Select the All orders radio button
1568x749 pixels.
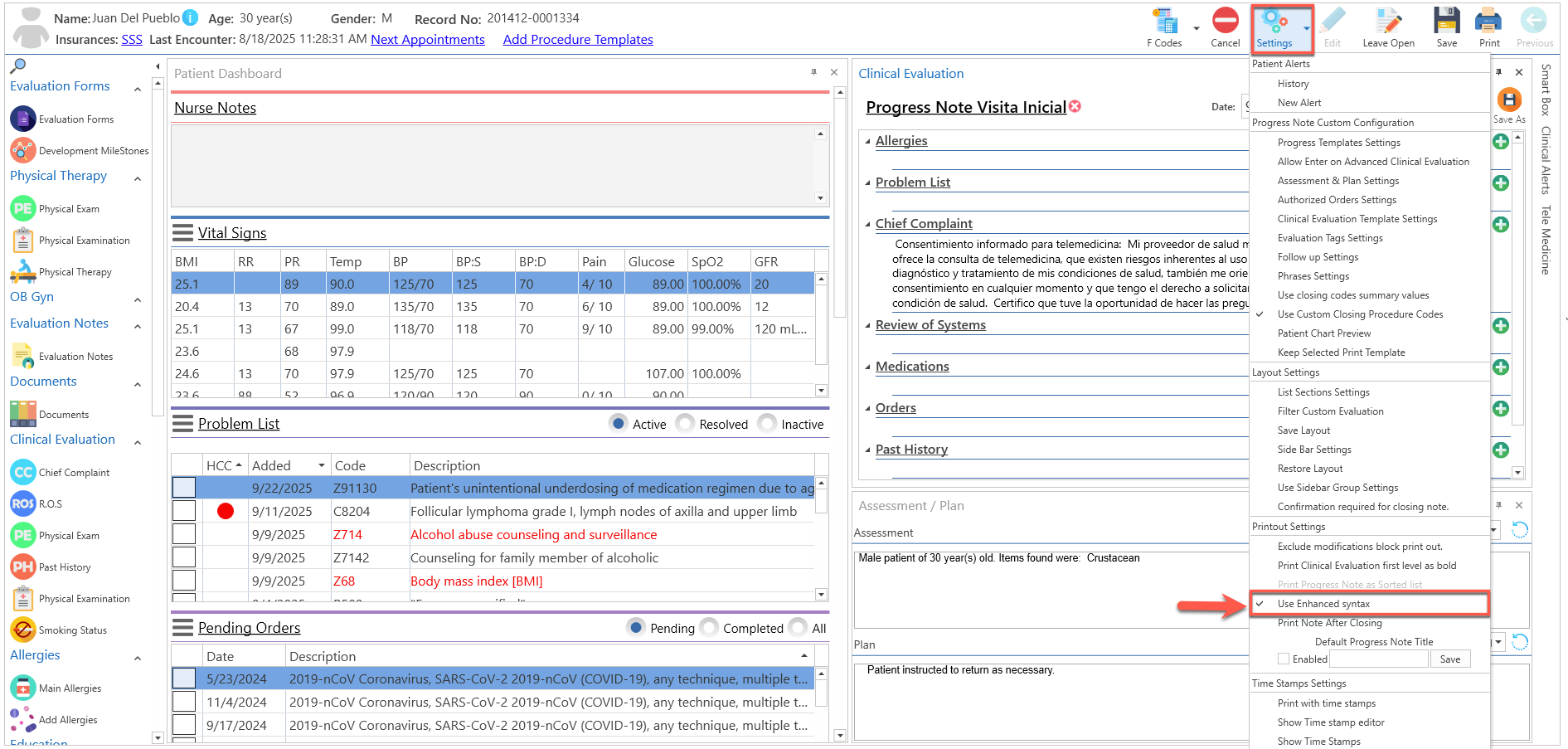point(798,627)
